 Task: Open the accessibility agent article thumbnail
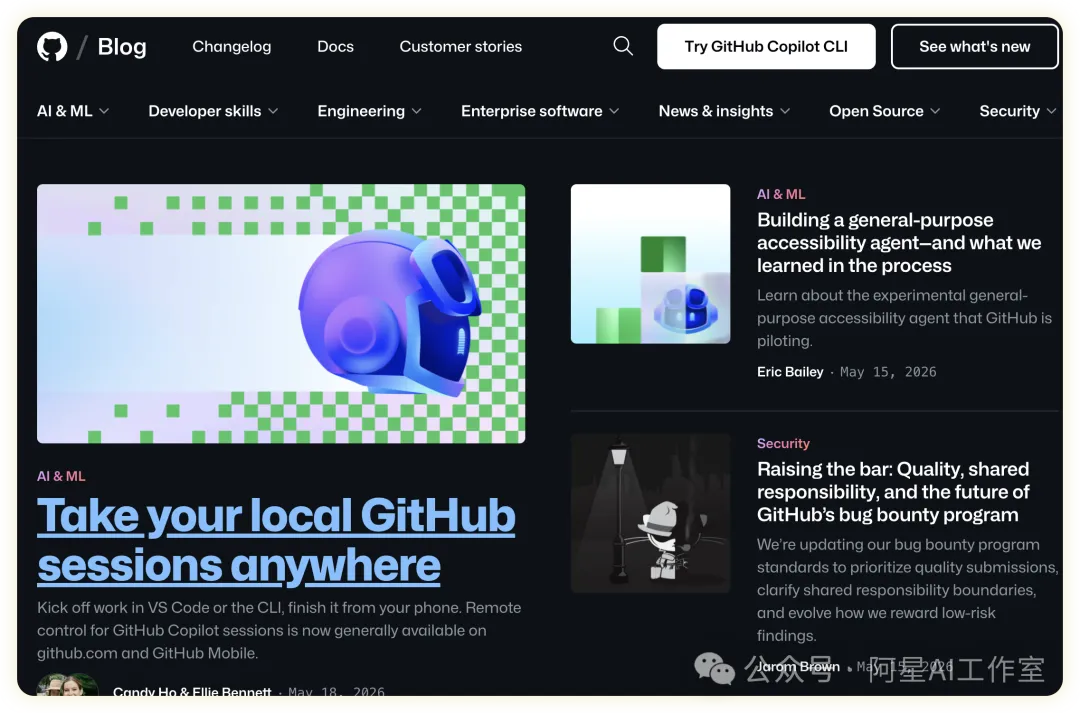(x=650, y=264)
